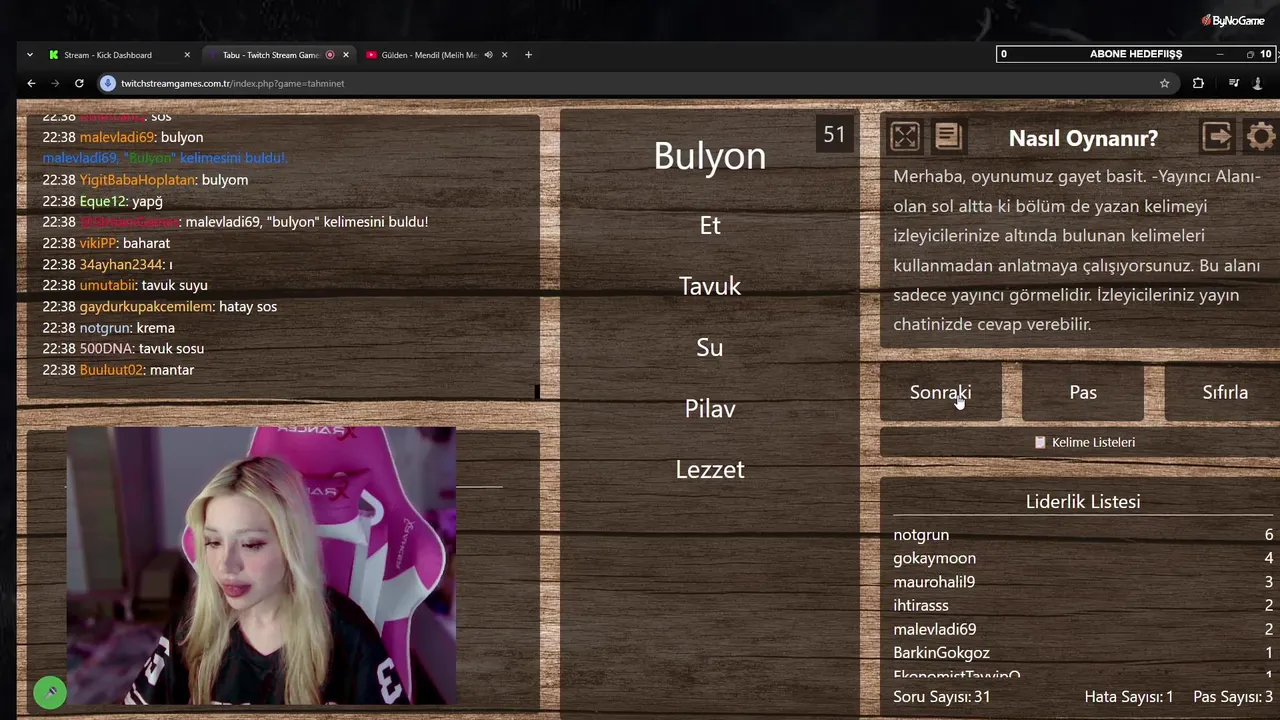Close the Stream - Kick Dashboard tab
The height and width of the screenshot is (720, 1280).
pos(187,55)
